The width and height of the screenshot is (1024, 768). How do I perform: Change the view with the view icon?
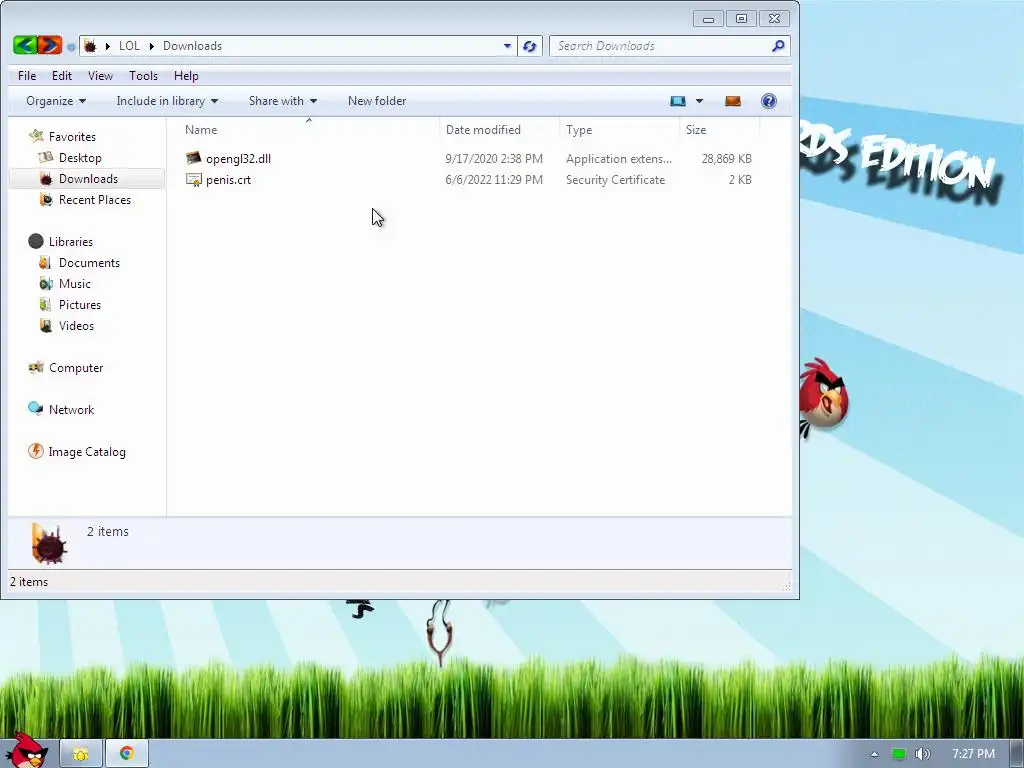point(678,101)
